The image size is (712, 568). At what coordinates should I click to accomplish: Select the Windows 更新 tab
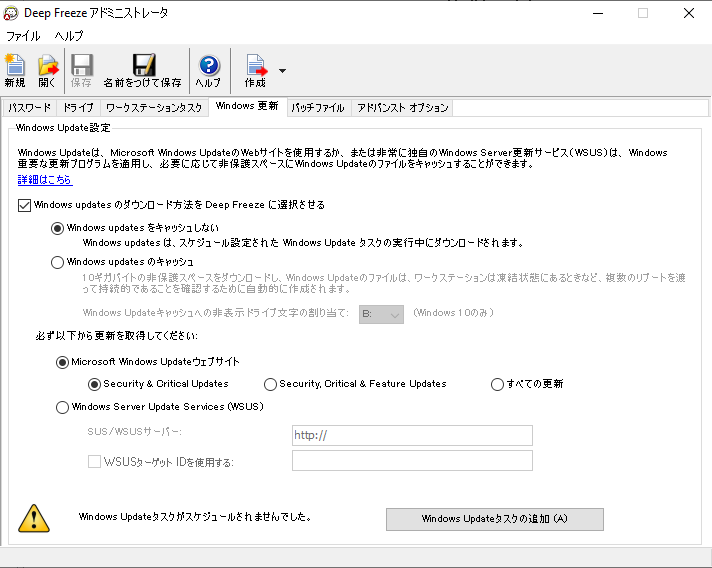click(x=247, y=106)
